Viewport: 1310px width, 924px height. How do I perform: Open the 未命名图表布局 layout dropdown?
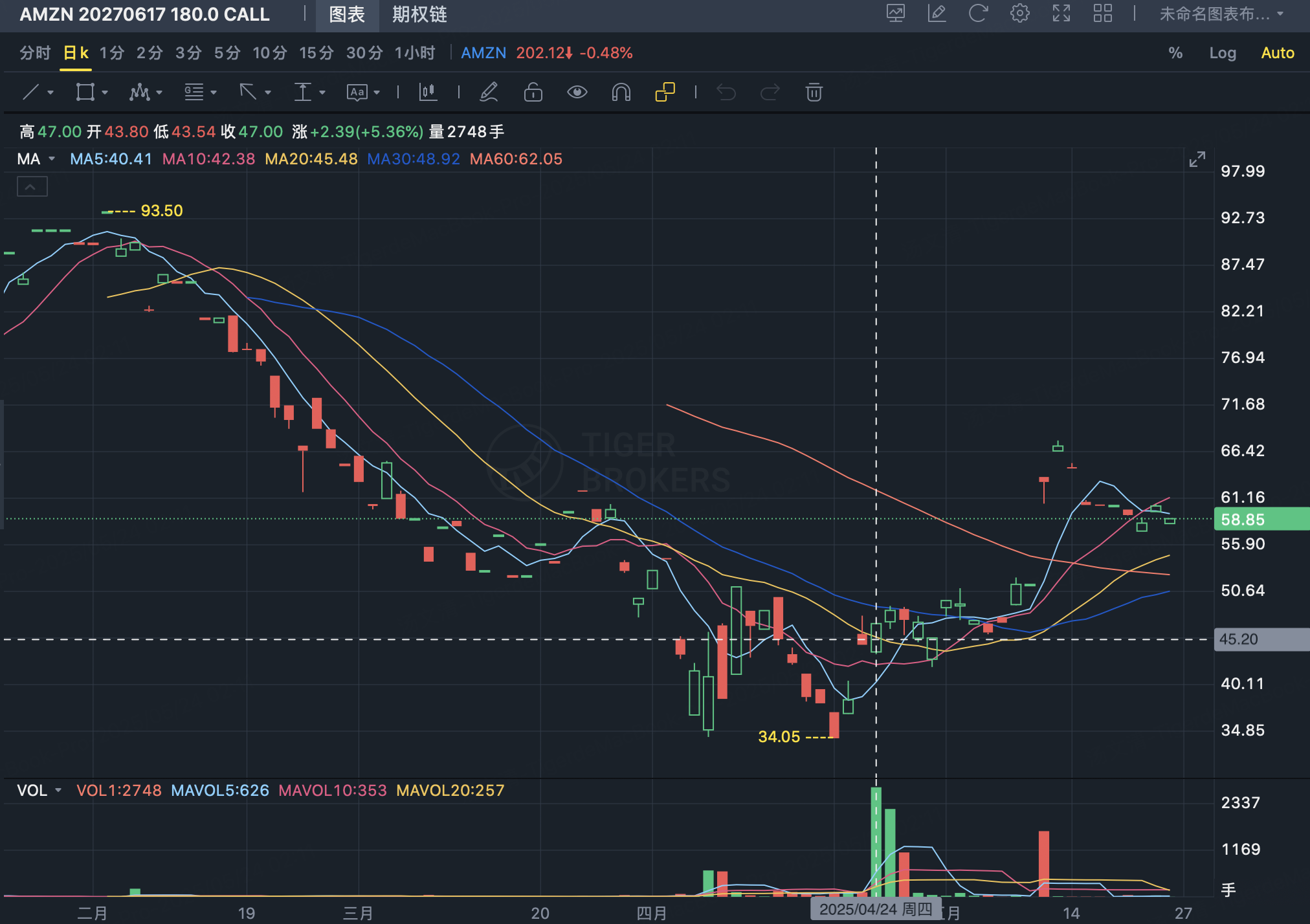click(x=1221, y=14)
